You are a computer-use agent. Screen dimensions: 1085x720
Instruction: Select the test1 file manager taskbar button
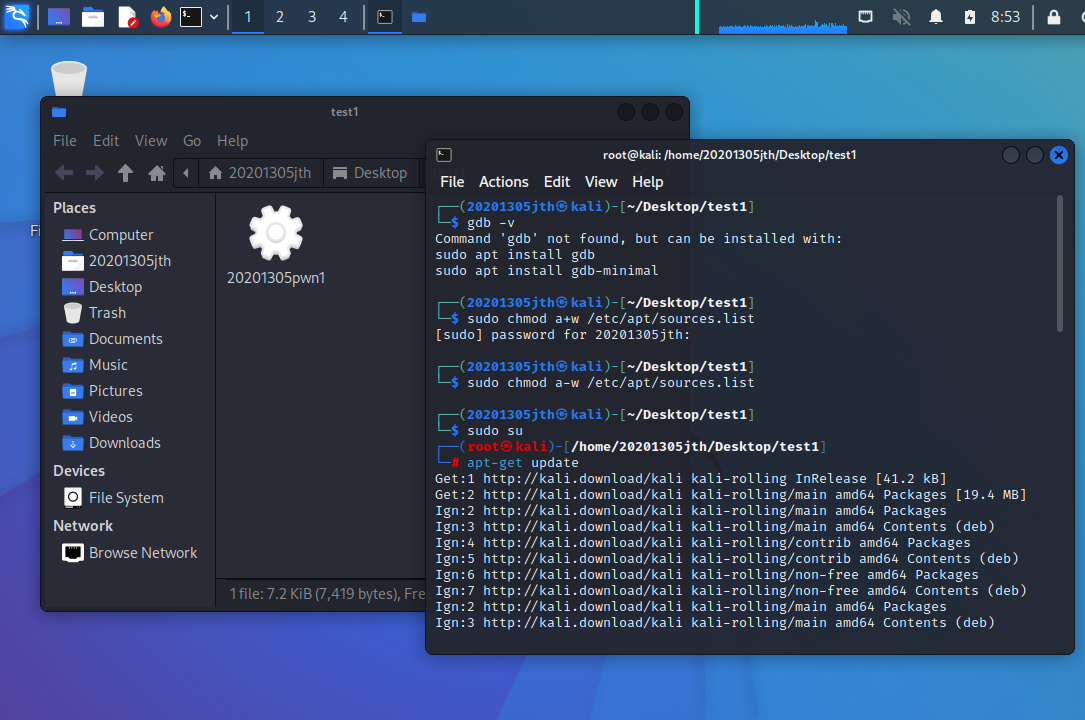pyautogui.click(x=419, y=17)
